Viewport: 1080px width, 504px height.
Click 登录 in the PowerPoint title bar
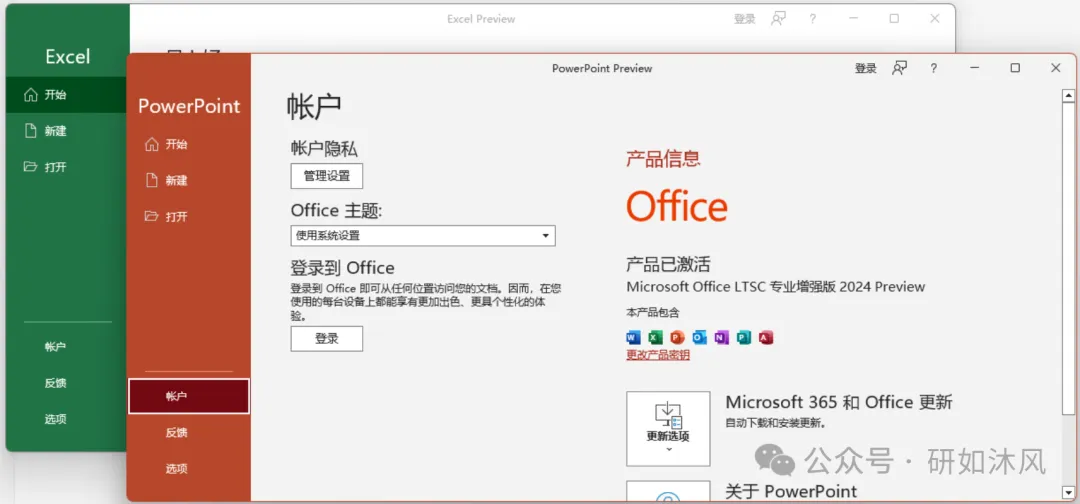point(866,68)
